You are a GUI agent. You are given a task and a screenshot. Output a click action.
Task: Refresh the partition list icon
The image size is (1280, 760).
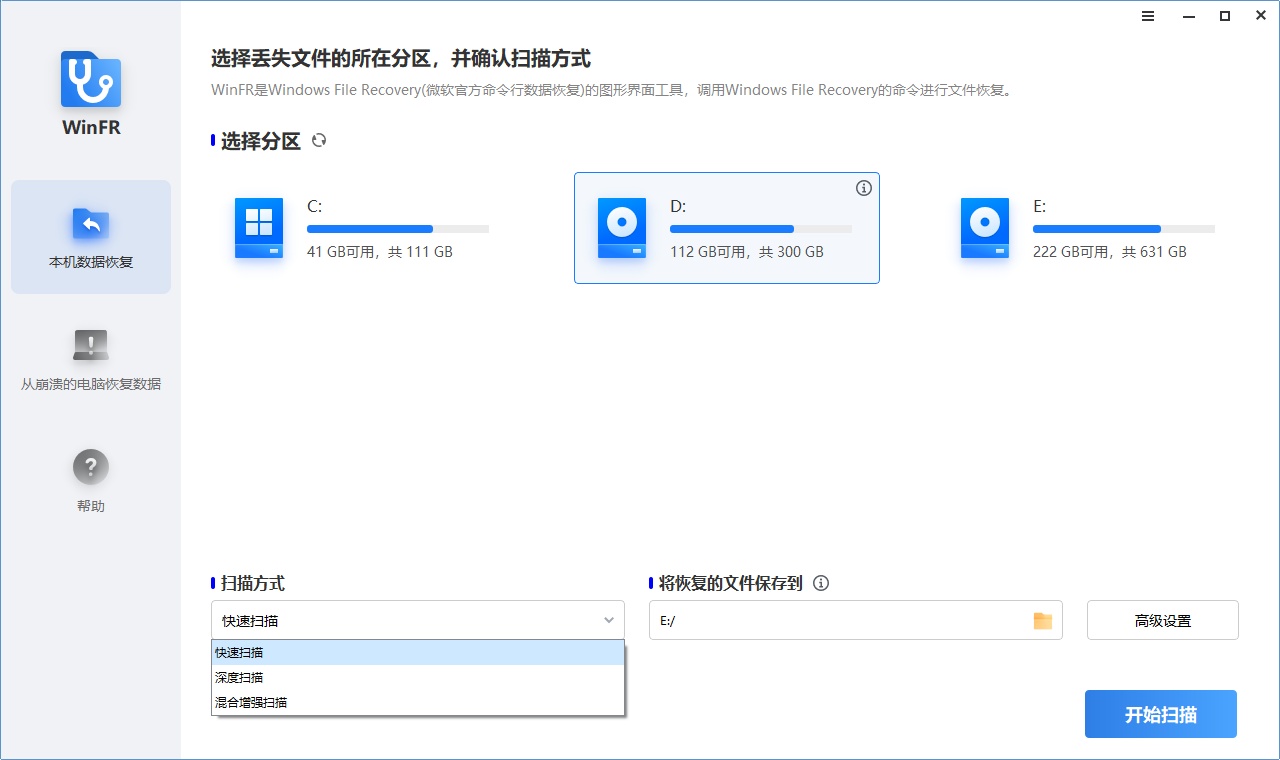pyautogui.click(x=319, y=141)
